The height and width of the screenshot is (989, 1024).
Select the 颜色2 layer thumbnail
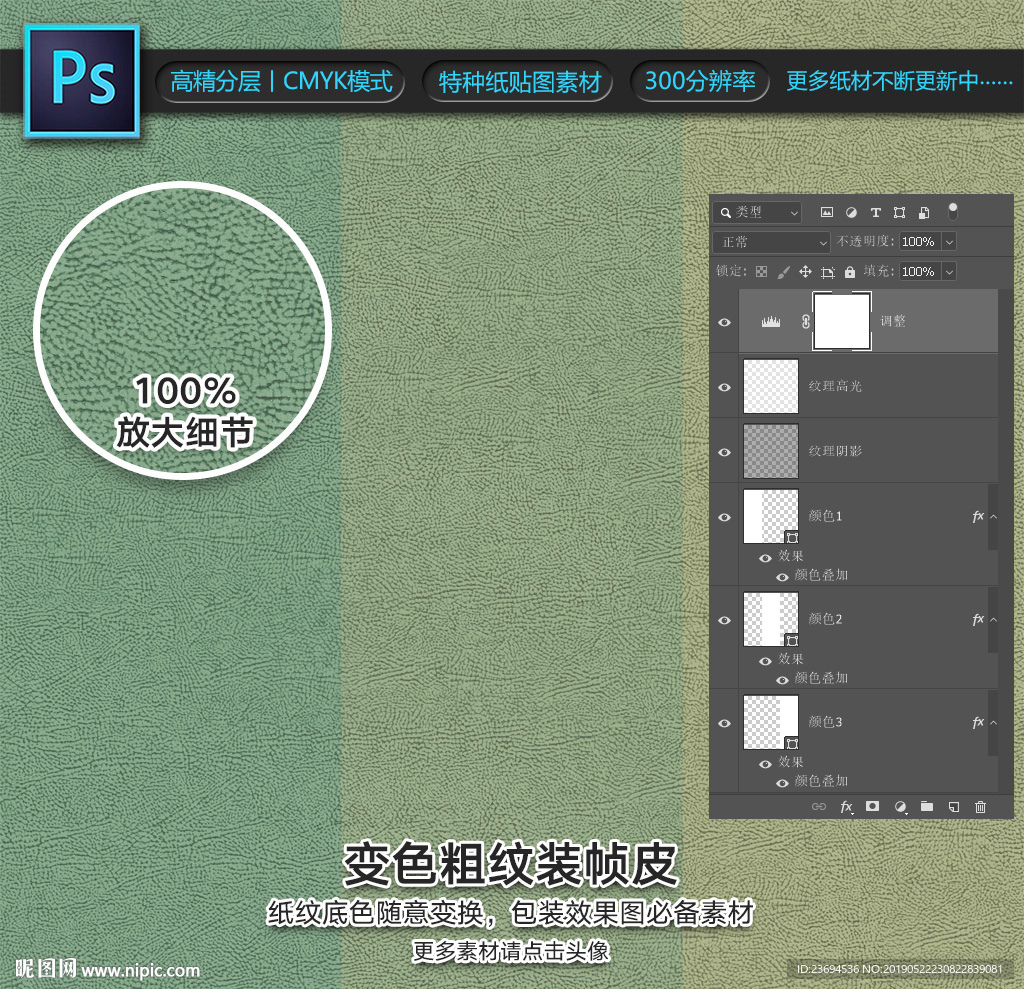pos(771,619)
